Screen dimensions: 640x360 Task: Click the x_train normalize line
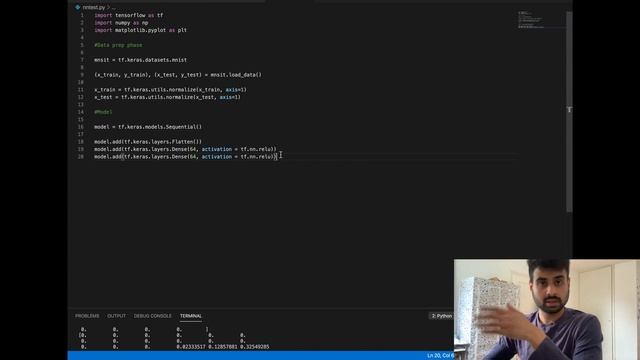[171, 90]
